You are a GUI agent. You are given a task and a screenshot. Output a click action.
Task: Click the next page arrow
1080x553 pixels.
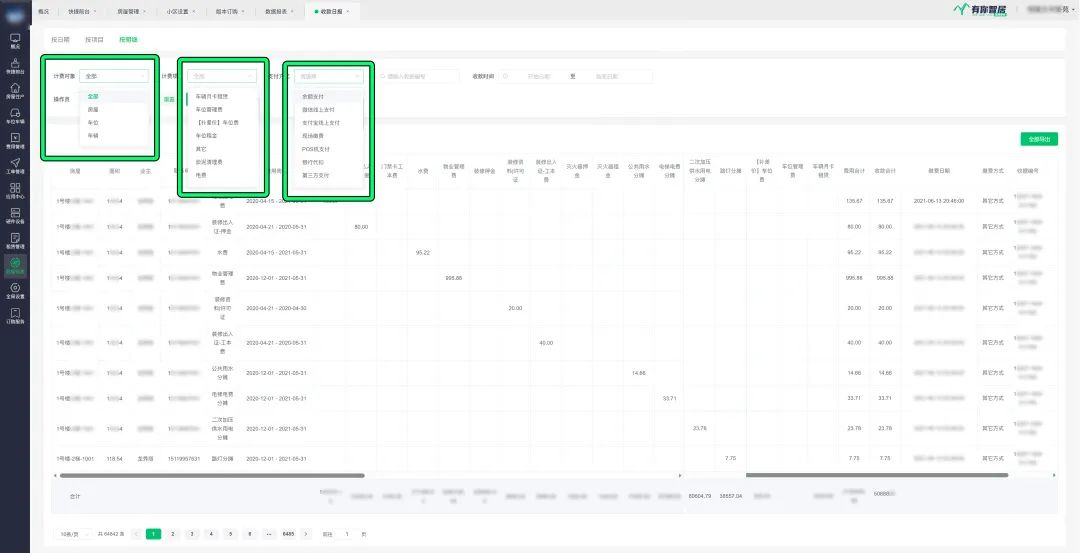[306, 534]
